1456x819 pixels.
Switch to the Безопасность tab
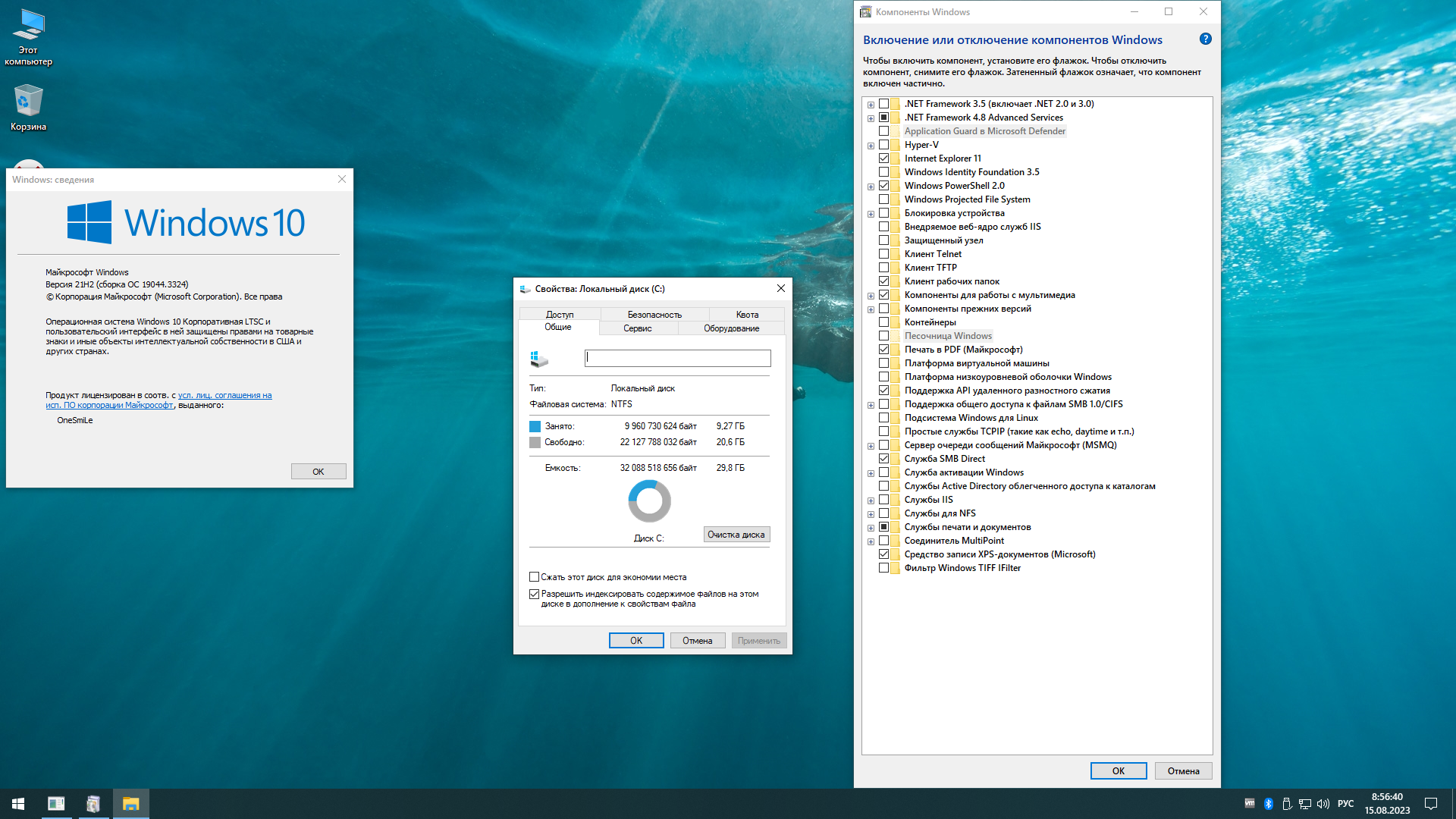click(x=654, y=315)
